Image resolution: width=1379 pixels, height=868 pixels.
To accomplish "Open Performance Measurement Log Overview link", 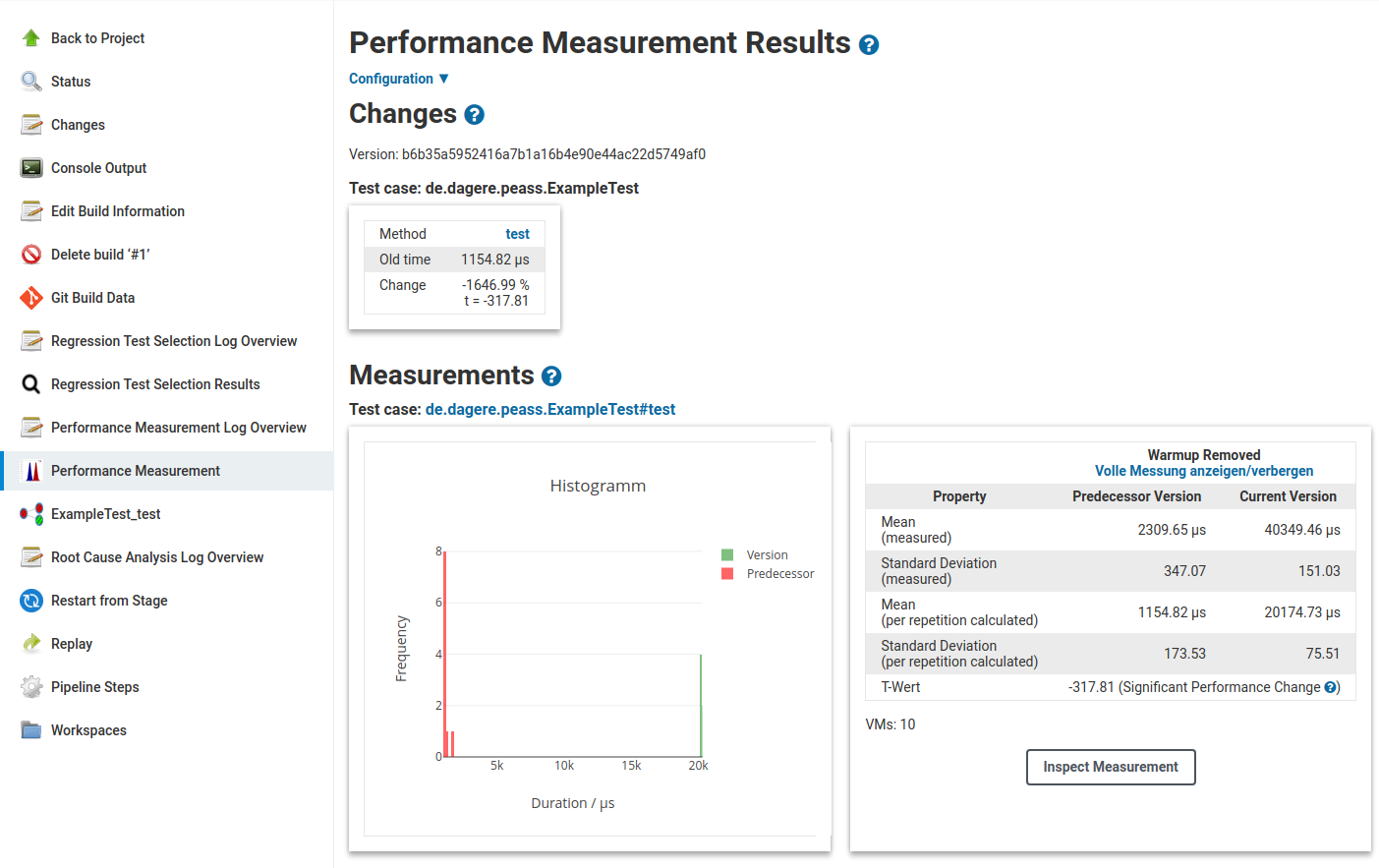I will point(179,428).
